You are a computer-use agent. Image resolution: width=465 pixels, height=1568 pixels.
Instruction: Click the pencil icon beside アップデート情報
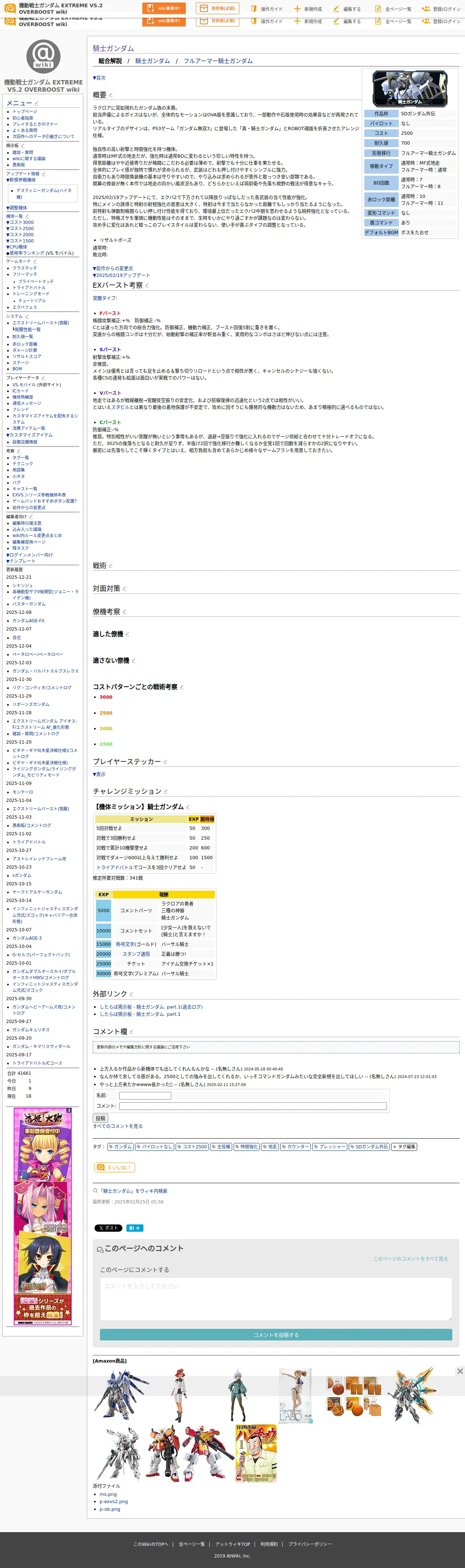click(43, 174)
